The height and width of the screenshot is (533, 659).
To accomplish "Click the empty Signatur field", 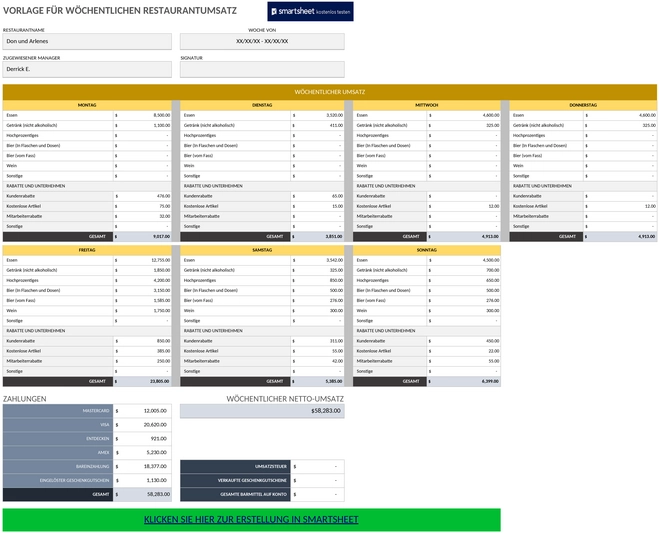I will [262, 69].
